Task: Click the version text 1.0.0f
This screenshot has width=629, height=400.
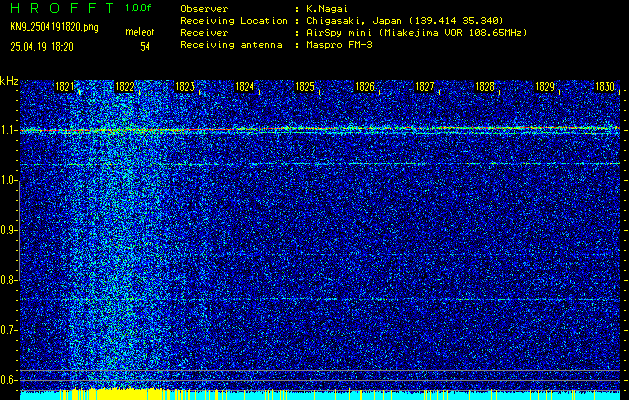Action: 138,8
